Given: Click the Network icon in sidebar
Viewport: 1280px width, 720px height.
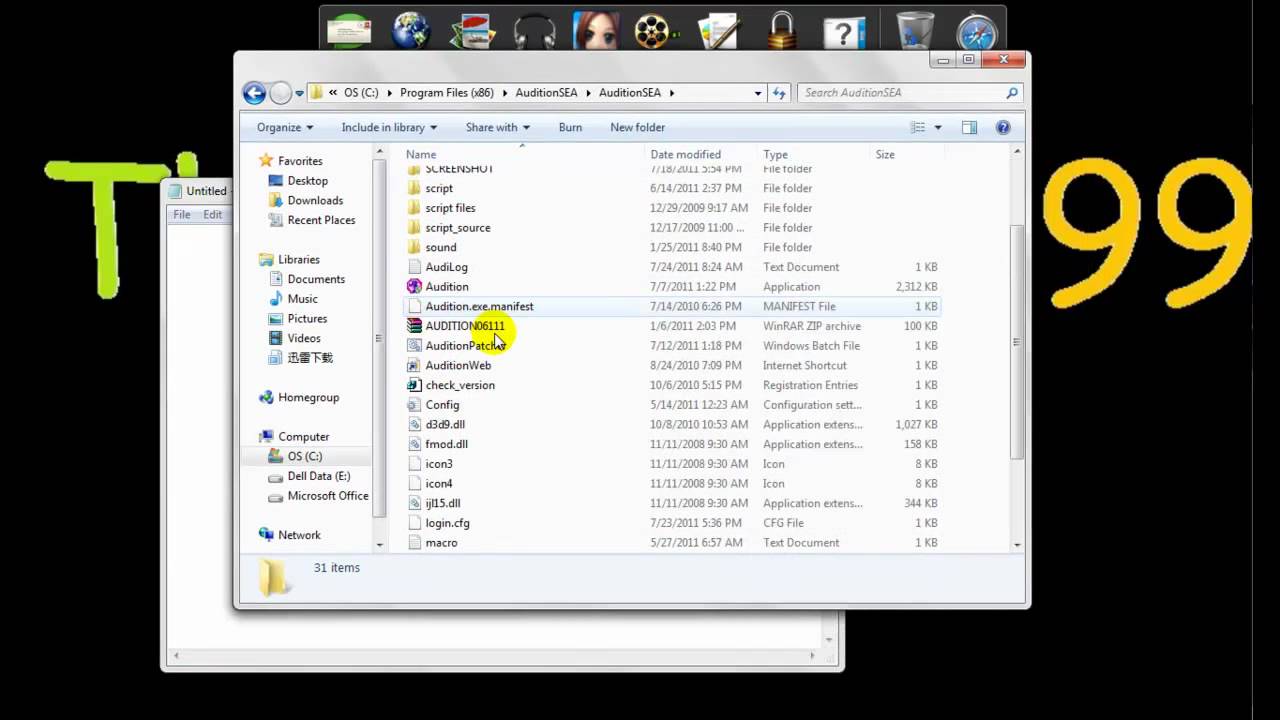Looking at the screenshot, I should coord(266,535).
